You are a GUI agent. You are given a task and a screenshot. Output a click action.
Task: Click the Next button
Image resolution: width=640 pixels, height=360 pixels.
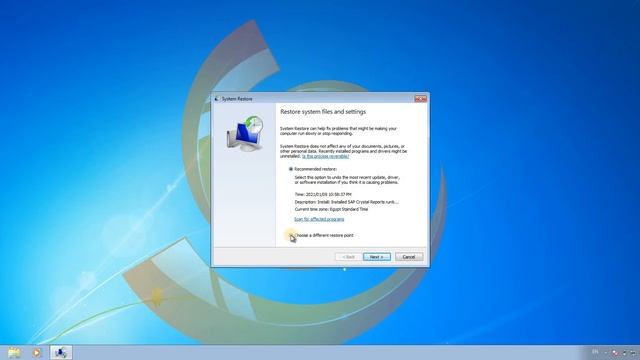pyautogui.click(x=376, y=257)
